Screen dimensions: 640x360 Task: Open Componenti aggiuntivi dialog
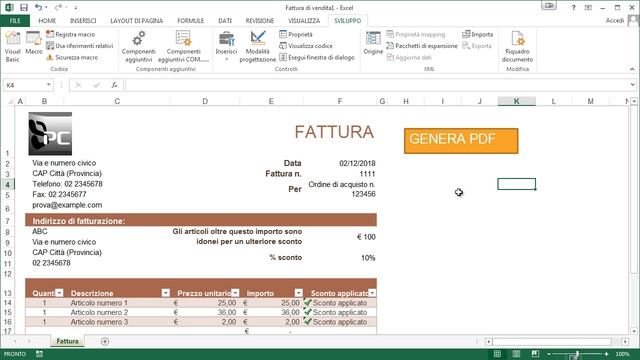(139, 47)
